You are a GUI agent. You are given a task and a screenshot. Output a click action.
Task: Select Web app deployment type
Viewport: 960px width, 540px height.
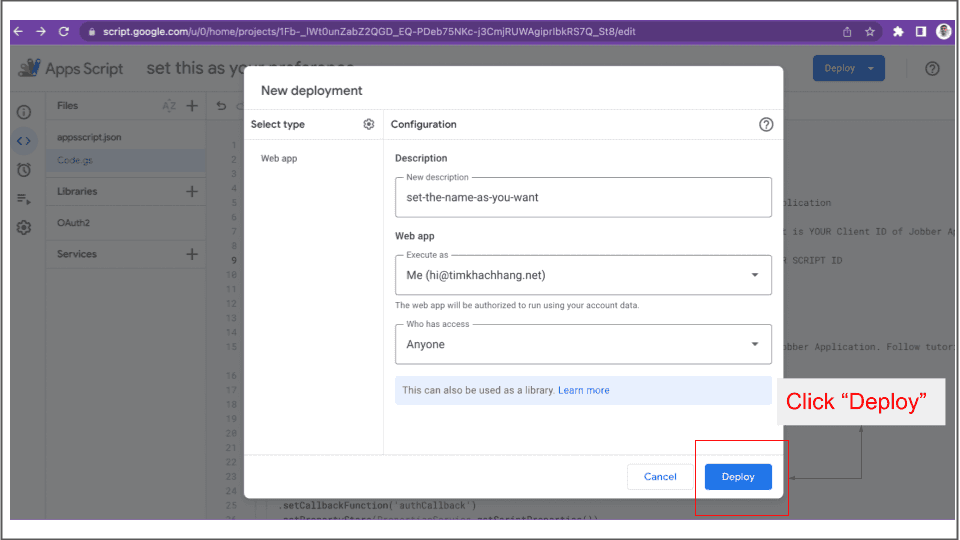(279, 158)
